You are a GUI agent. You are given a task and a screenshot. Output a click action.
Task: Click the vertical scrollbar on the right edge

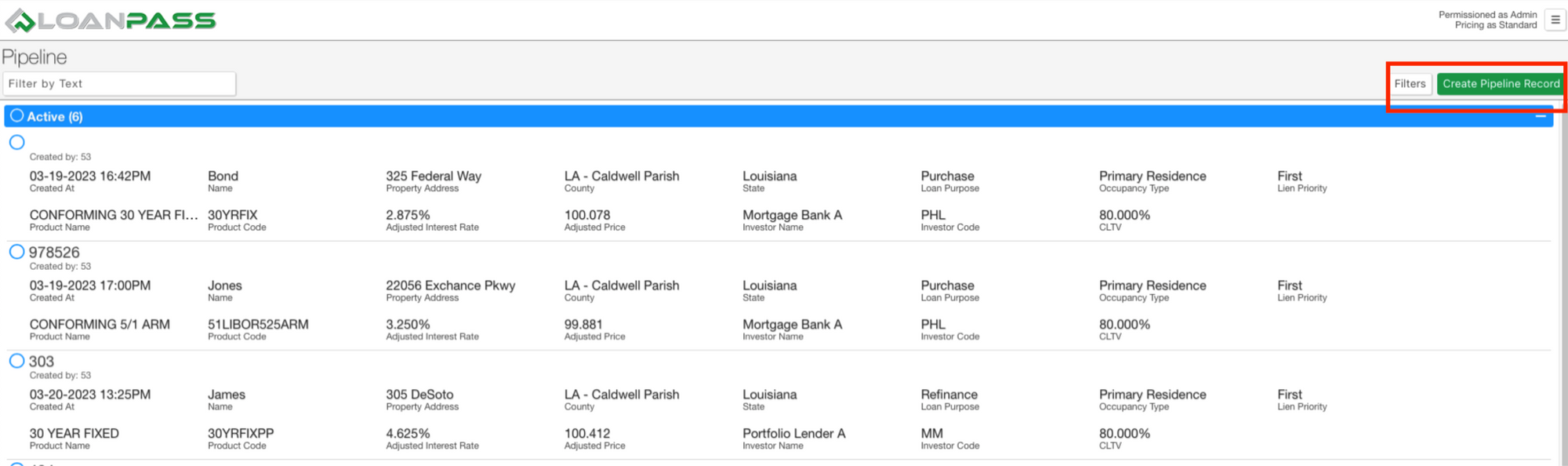click(x=1562, y=282)
